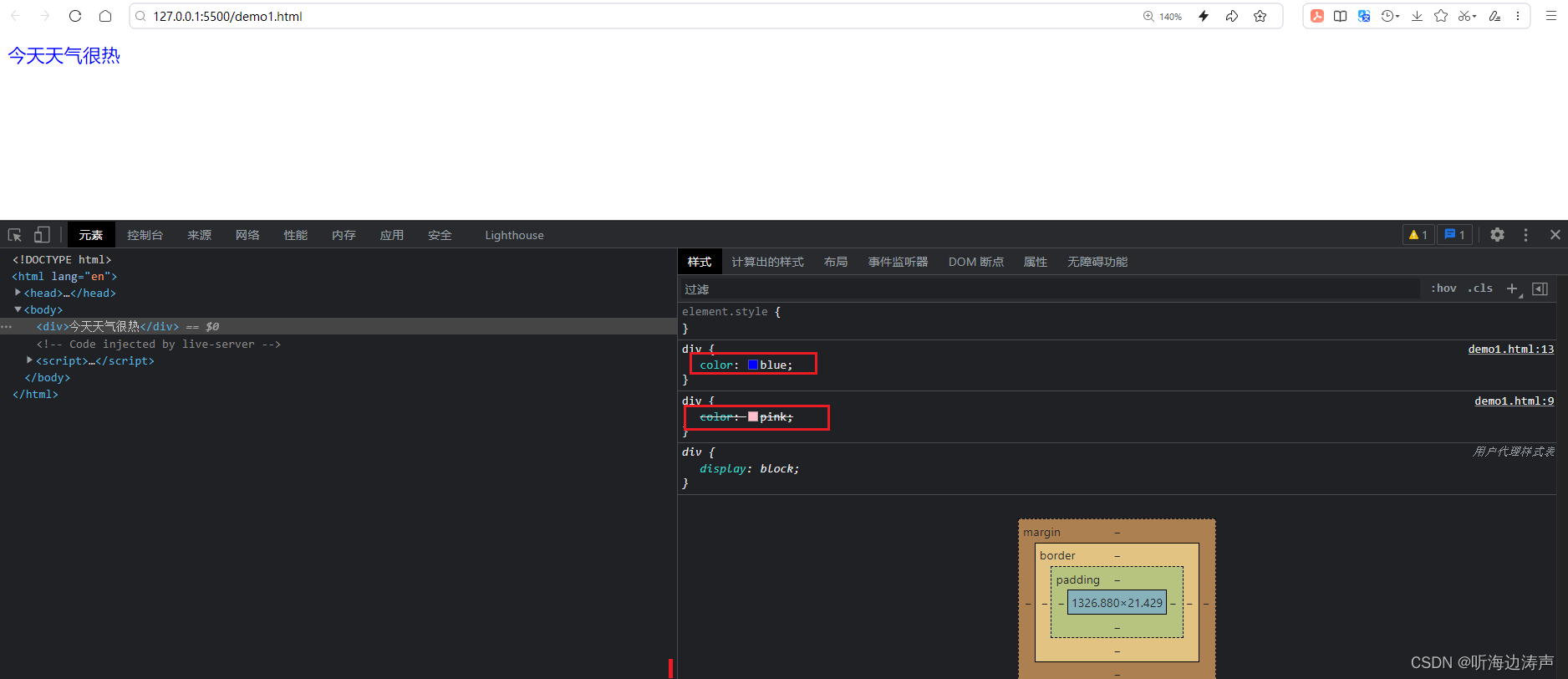Open the scissors screenshot dropdown arrow
Image resolution: width=1568 pixels, height=679 pixels.
click(1474, 16)
